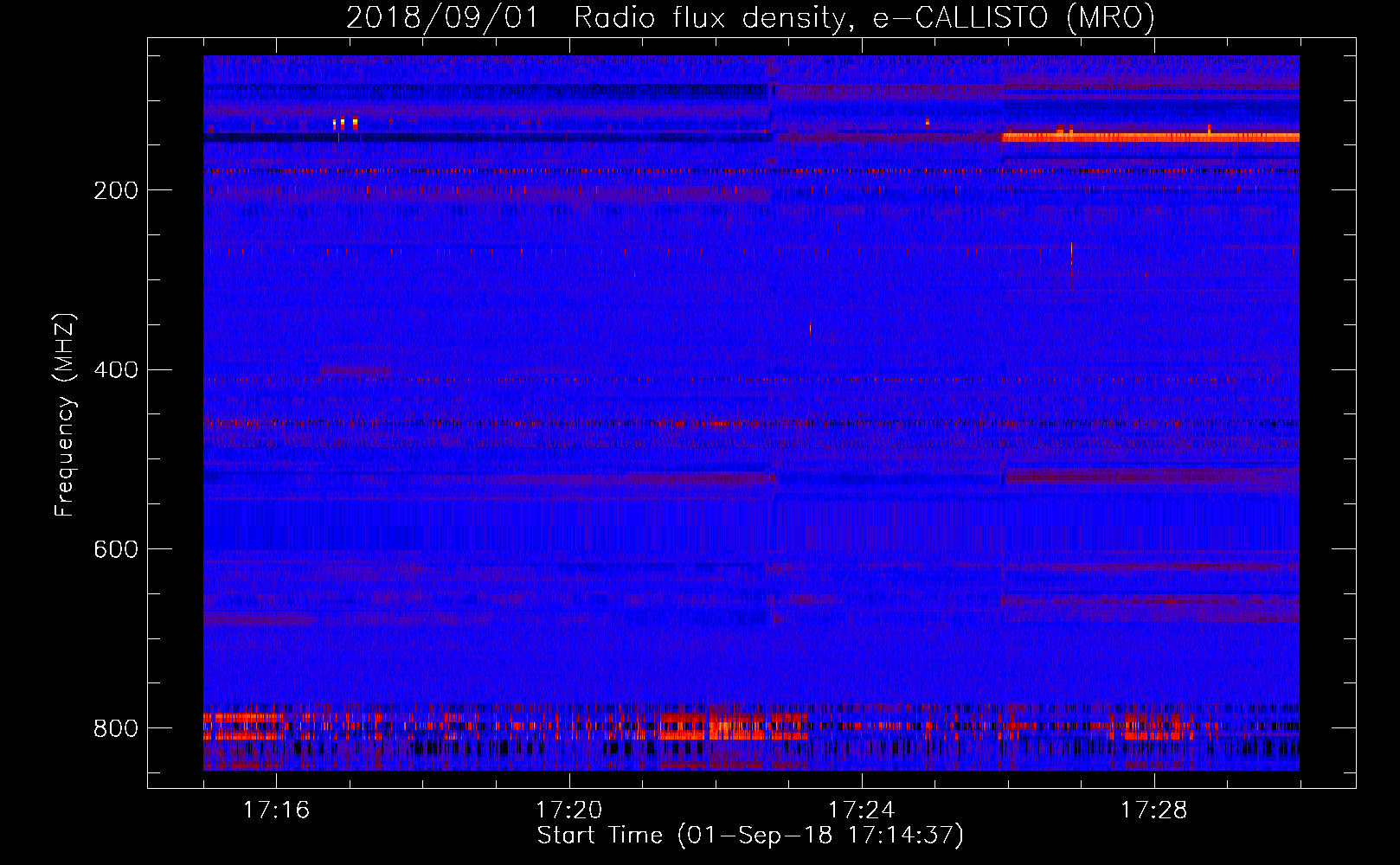Viewport: 1400px width, 865px height.
Task: Click the 17:24 time tick label
Action: tap(862, 811)
